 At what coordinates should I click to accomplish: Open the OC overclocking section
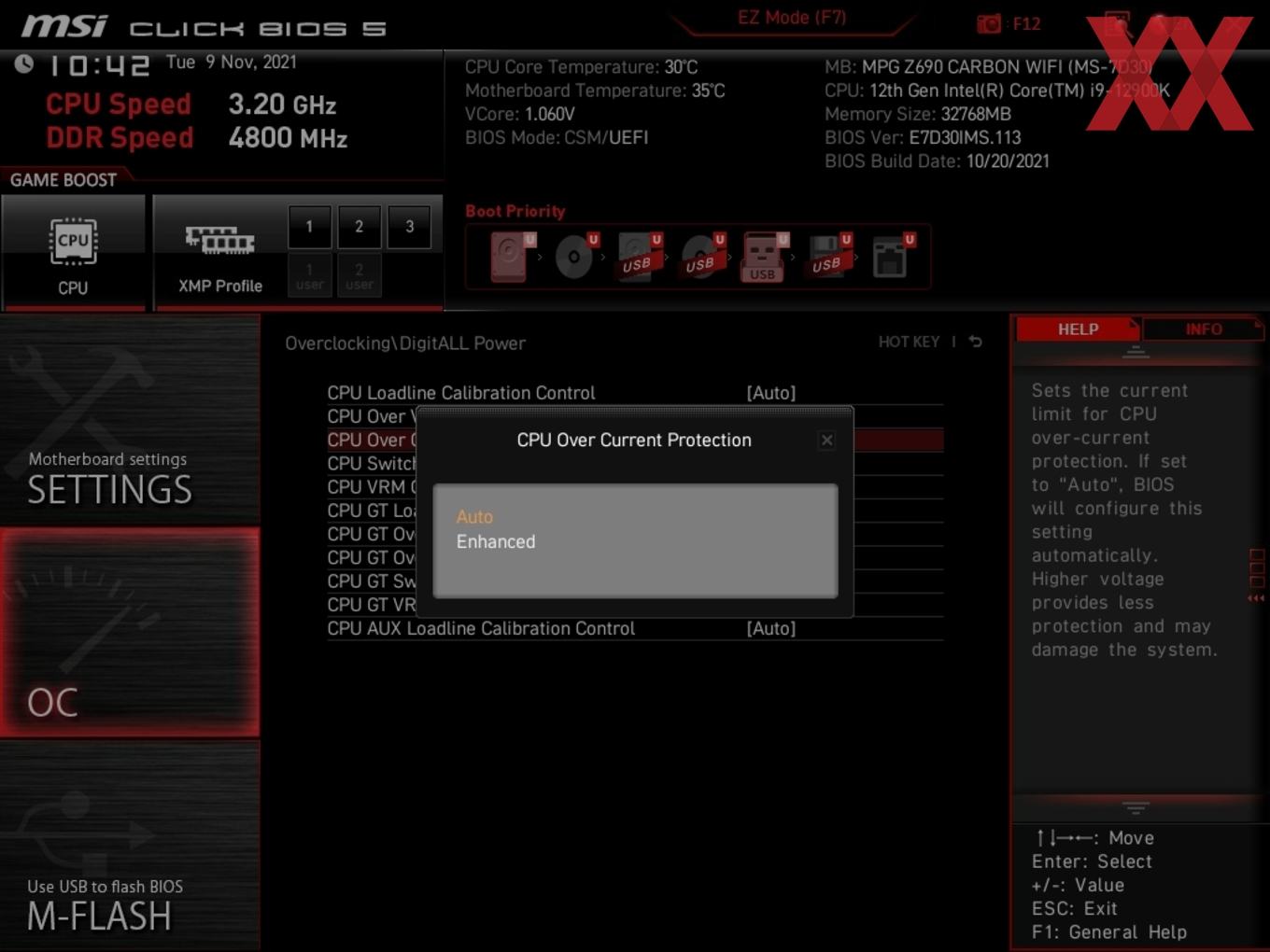[x=130, y=633]
